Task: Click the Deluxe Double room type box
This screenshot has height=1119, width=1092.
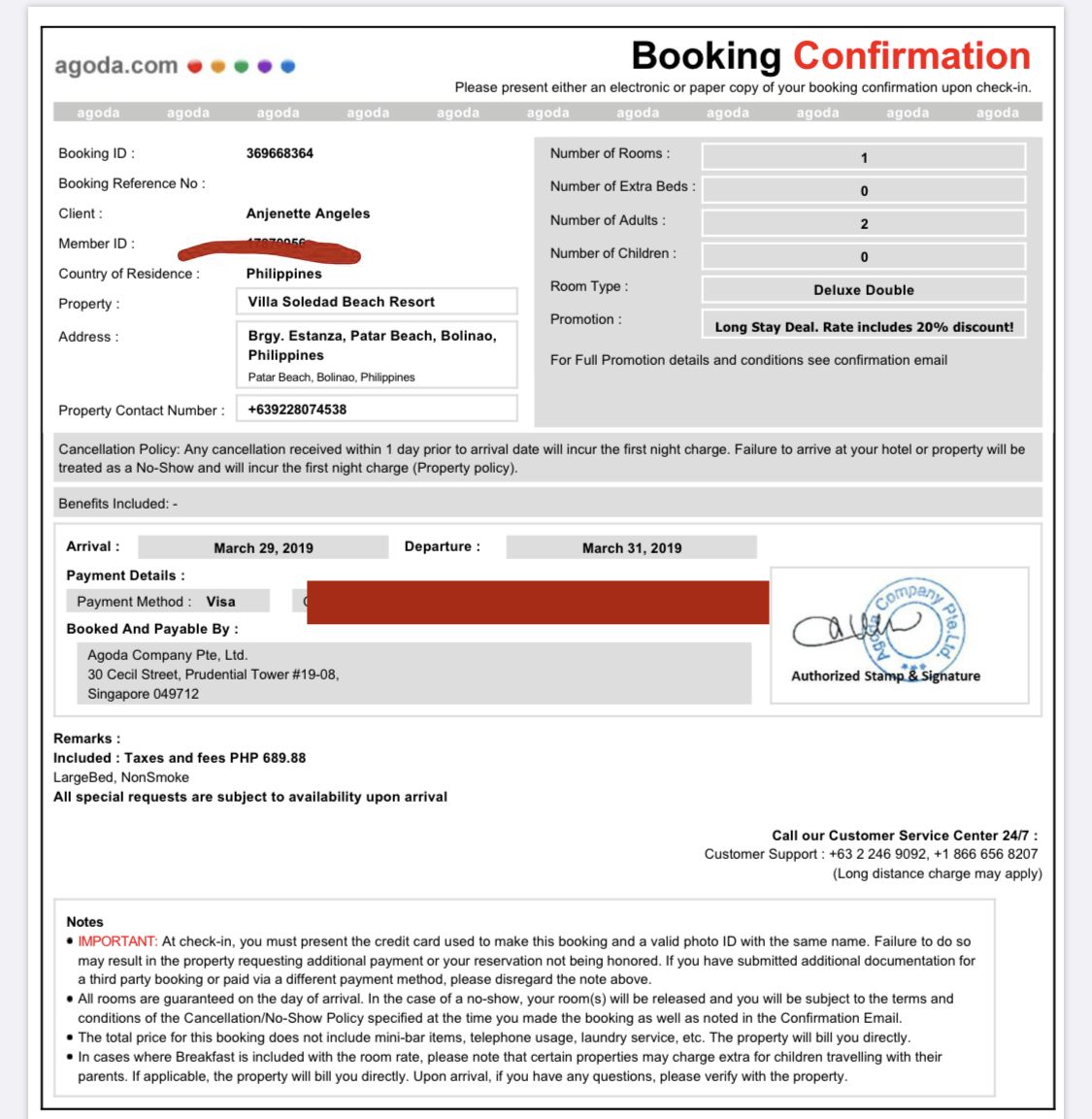Action: (864, 290)
